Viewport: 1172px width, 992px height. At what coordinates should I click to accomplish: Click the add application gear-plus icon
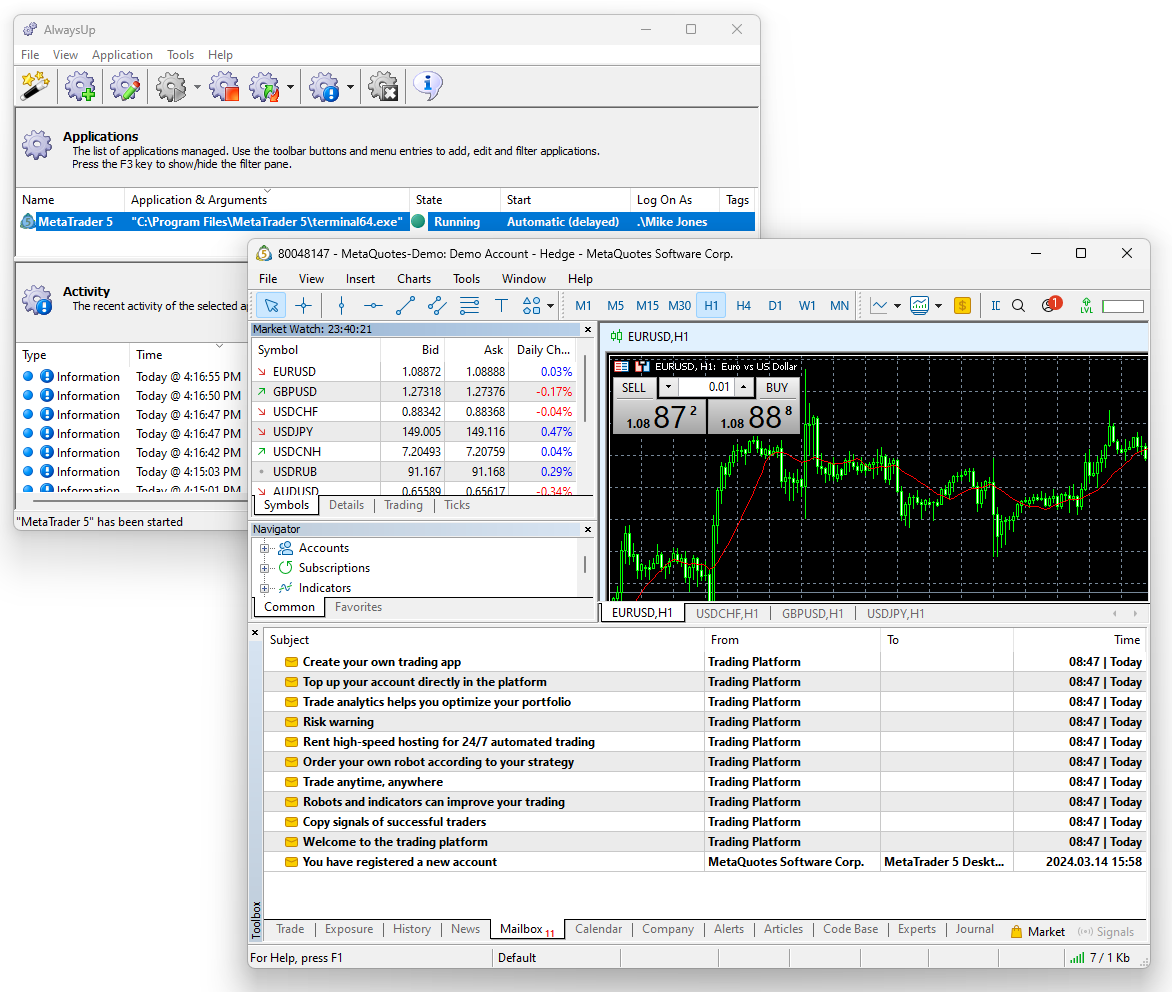click(x=80, y=87)
